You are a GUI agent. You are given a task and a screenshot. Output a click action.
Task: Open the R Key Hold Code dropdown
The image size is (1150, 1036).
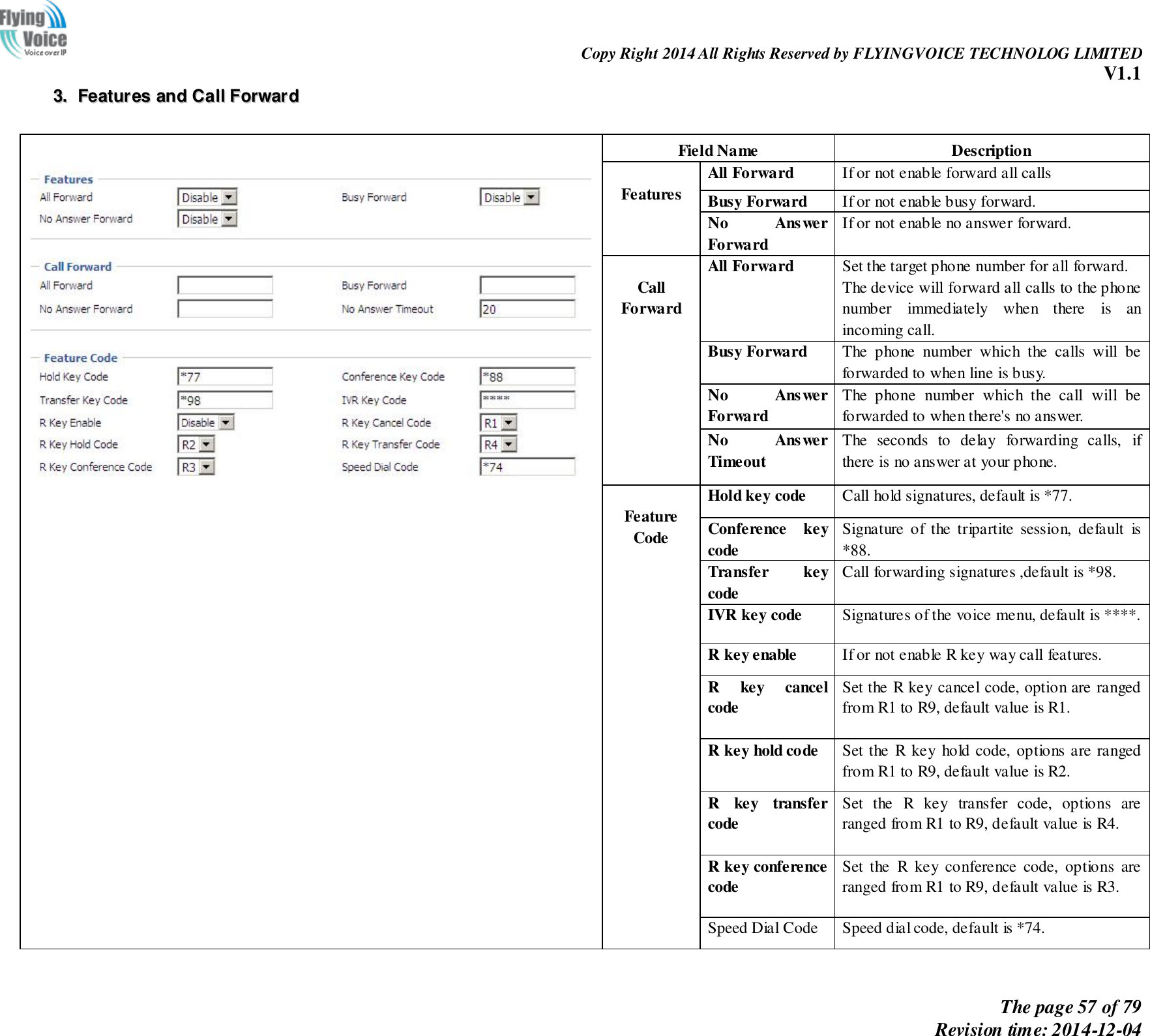click(196, 444)
